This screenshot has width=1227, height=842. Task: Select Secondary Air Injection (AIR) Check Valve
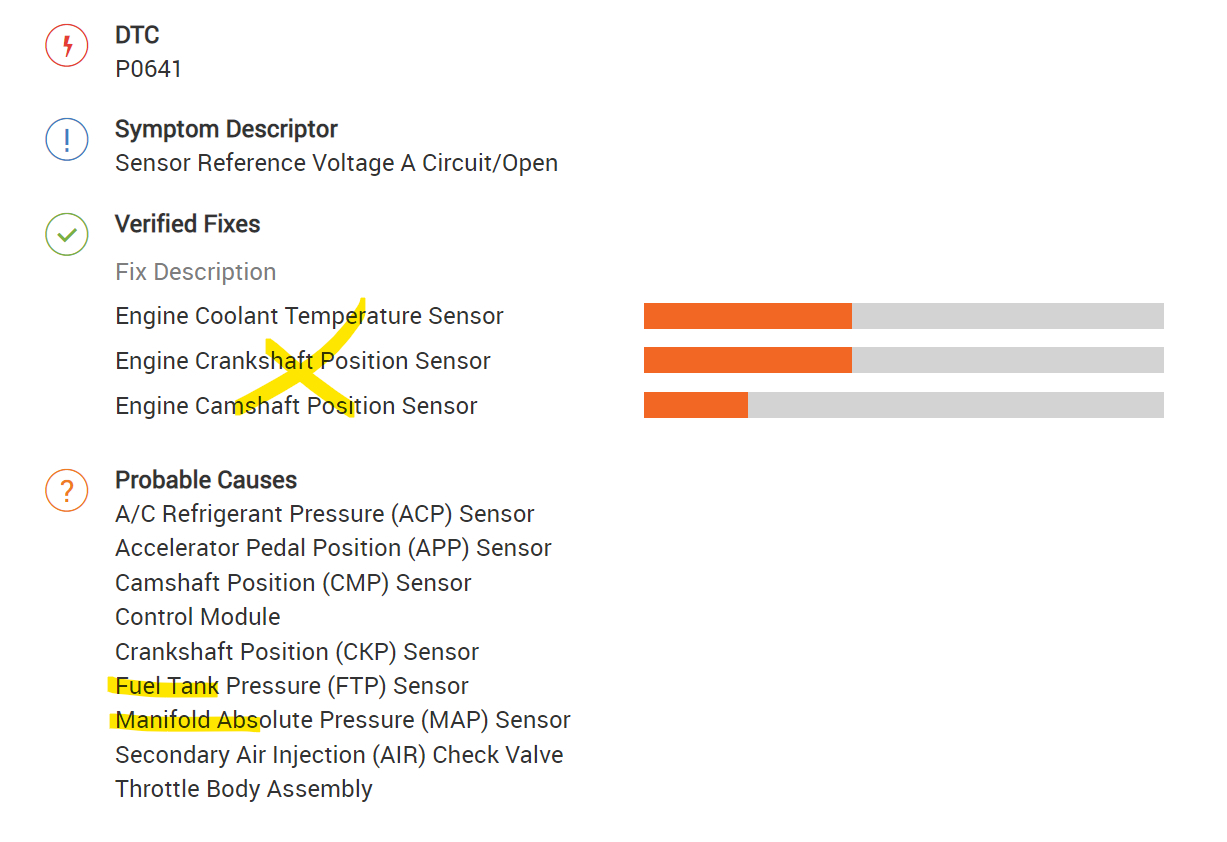pos(339,755)
